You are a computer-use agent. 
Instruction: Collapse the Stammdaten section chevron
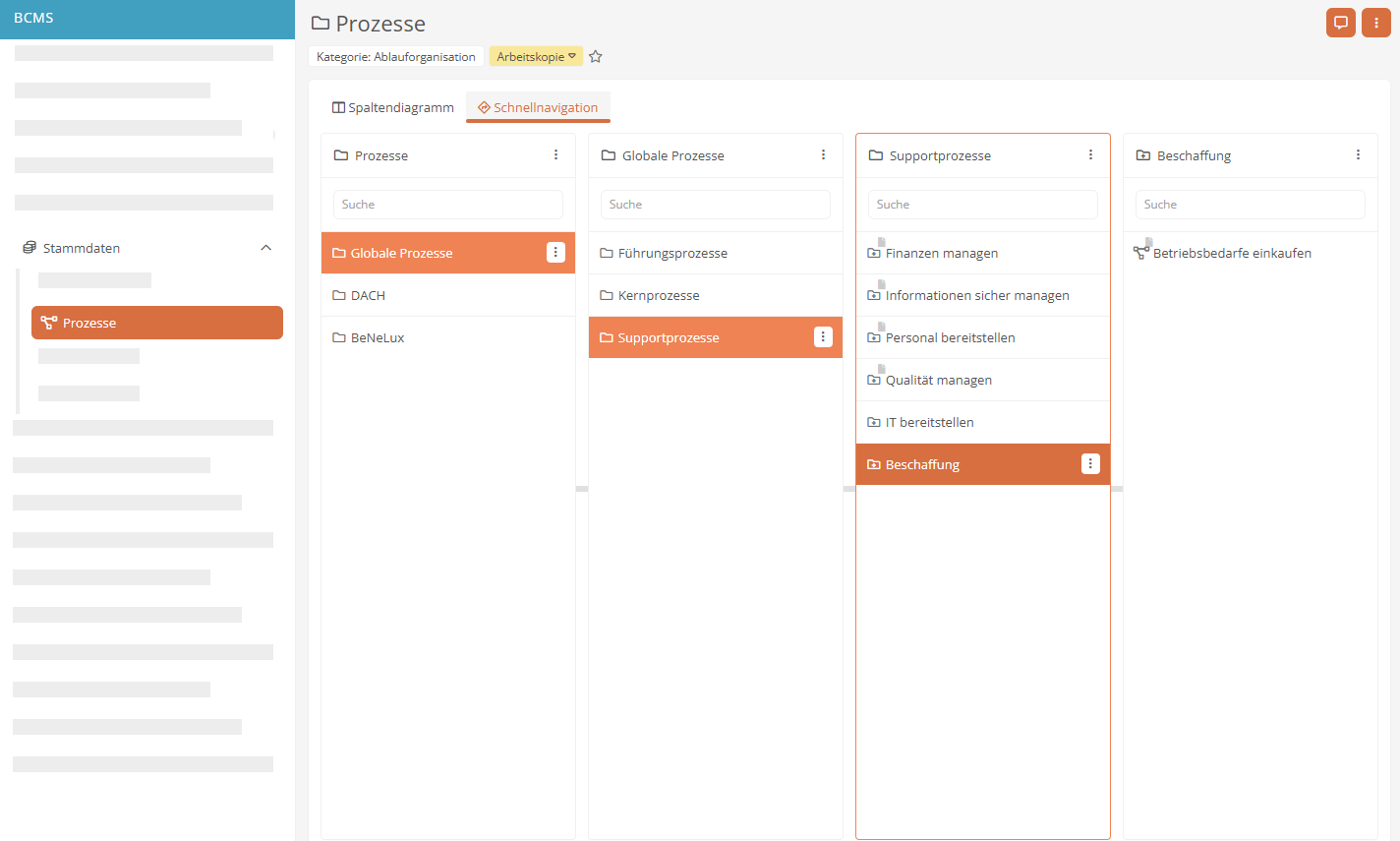265,248
